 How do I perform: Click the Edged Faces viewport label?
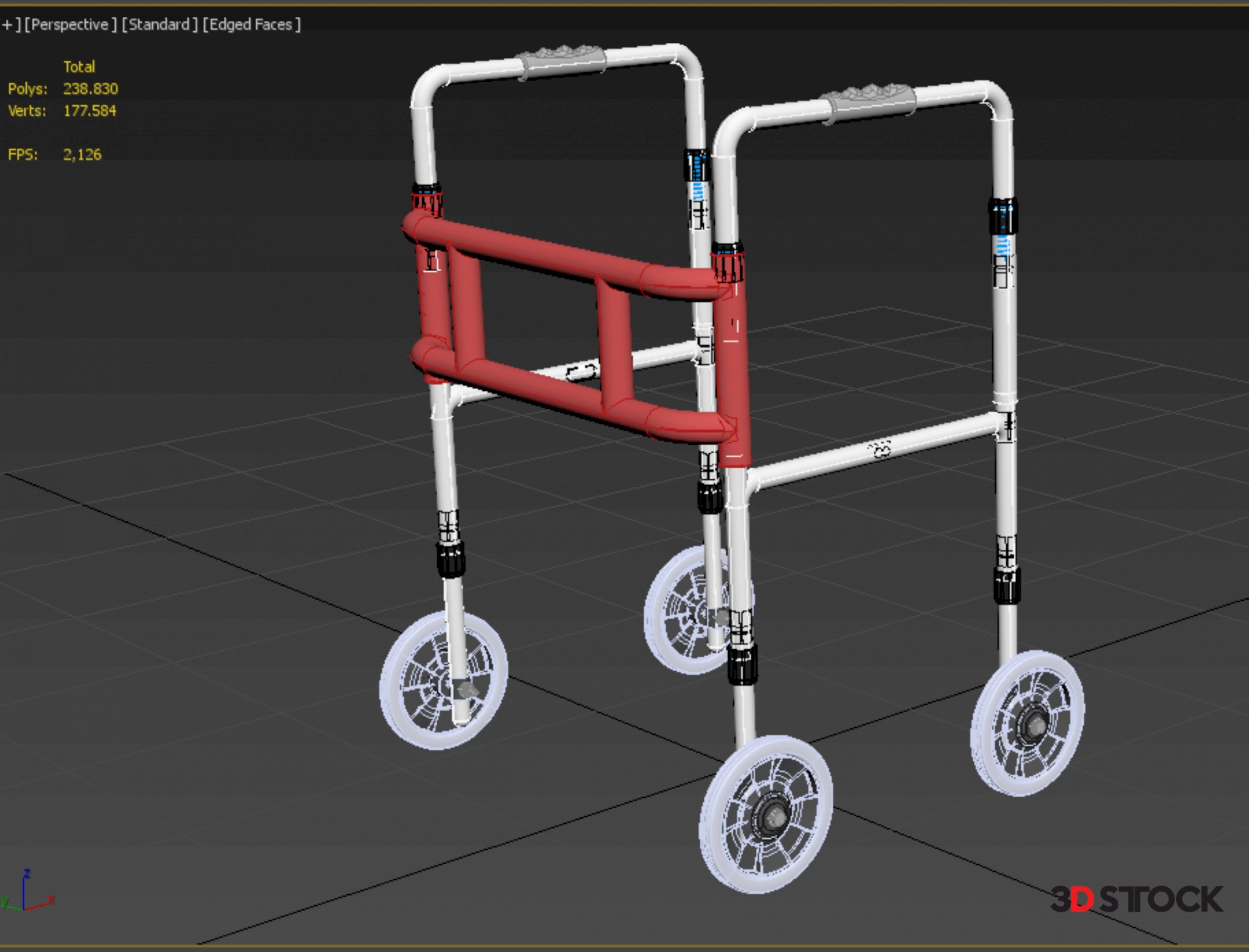(251, 25)
